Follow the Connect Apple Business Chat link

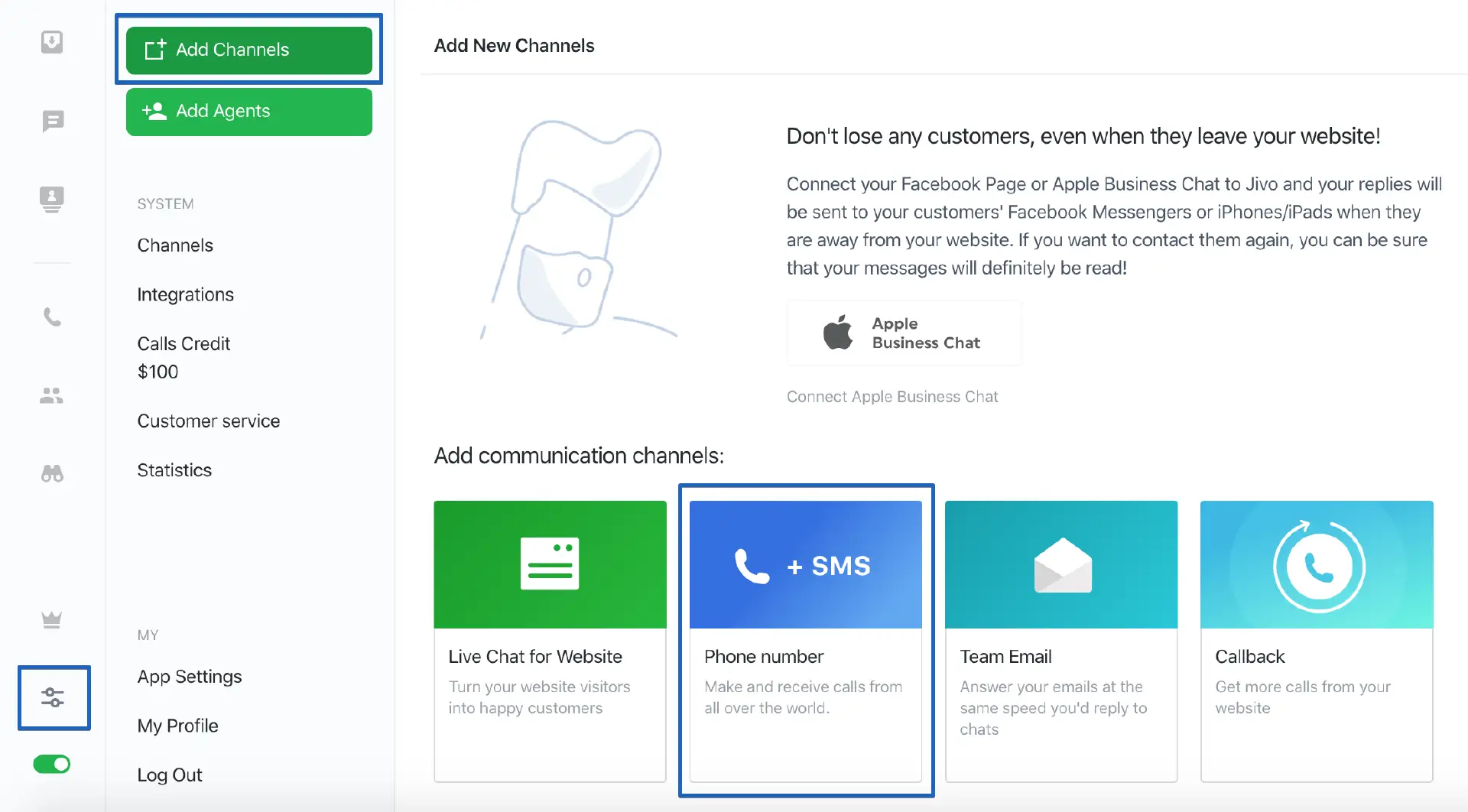(x=892, y=397)
